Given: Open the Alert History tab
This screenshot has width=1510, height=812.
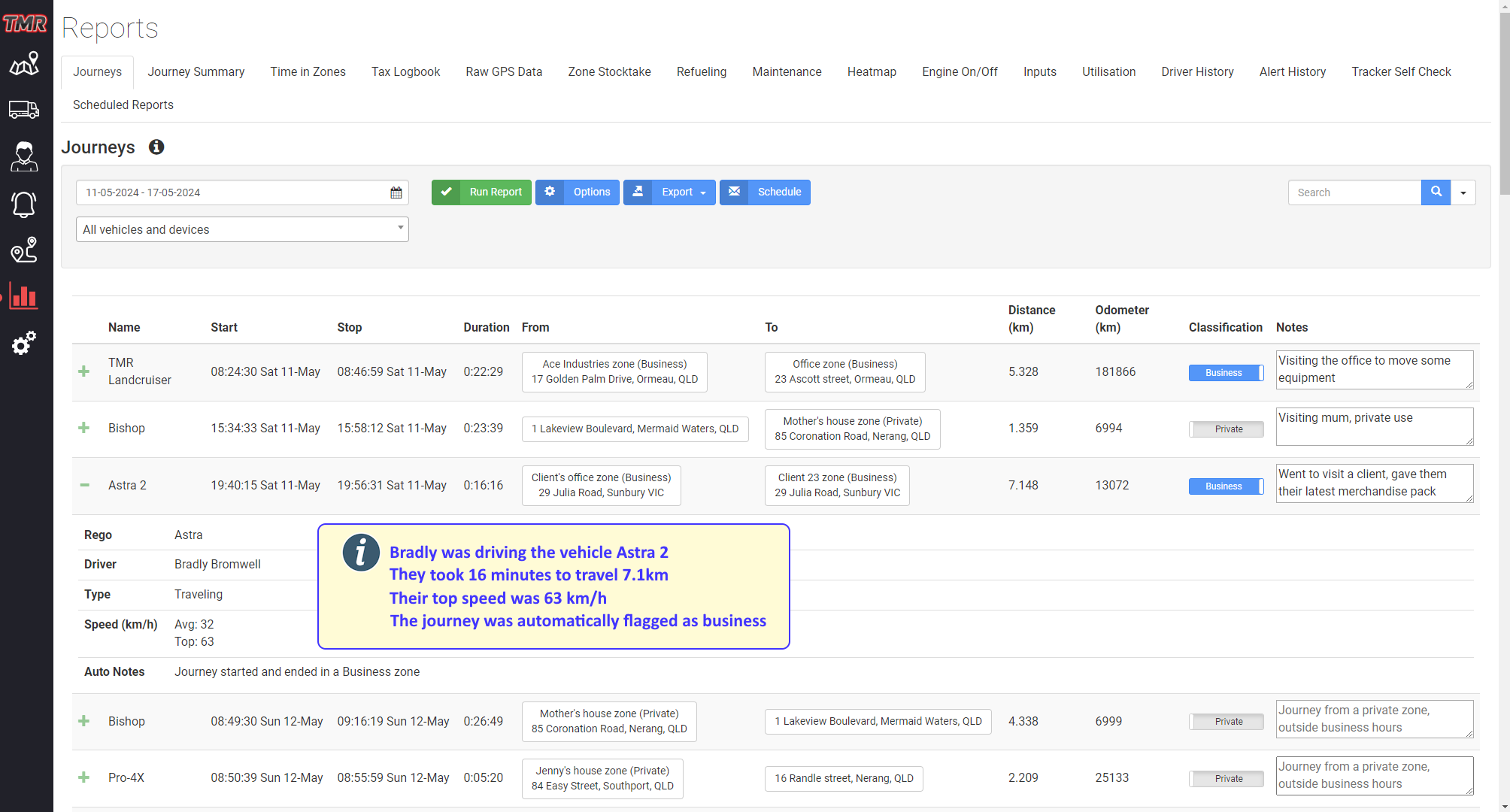Looking at the screenshot, I should [x=1293, y=72].
